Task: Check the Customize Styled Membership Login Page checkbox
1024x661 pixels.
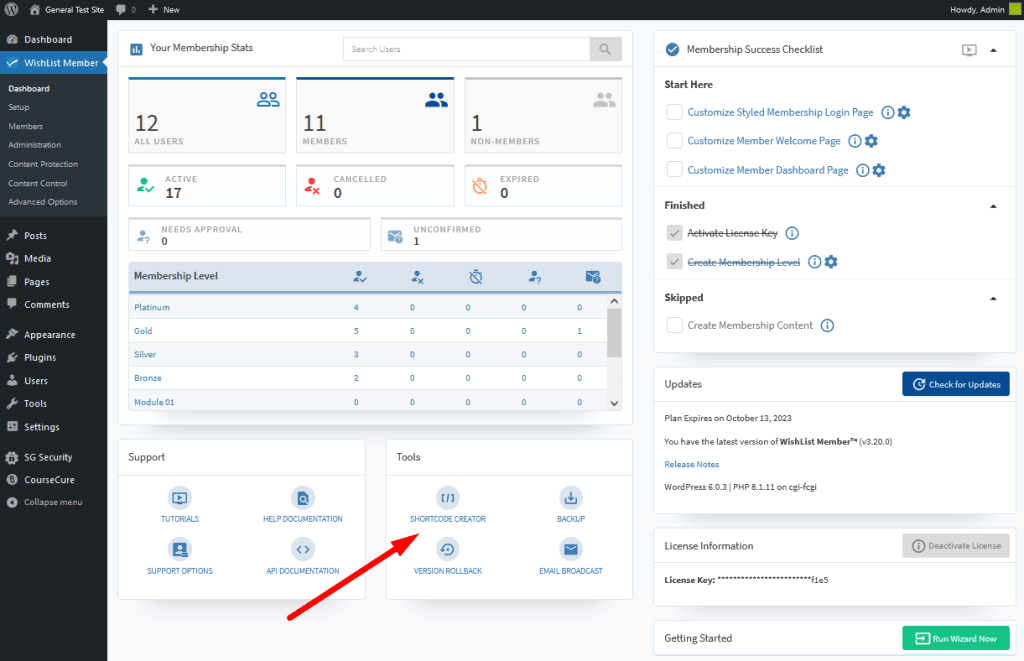Action: pyautogui.click(x=675, y=112)
